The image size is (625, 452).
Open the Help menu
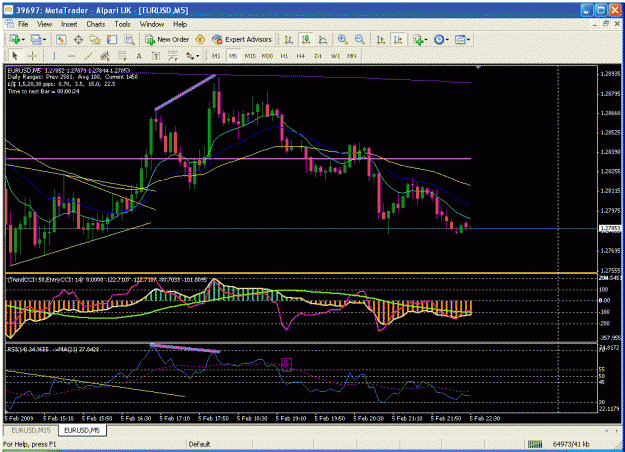pyautogui.click(x=180, y=24)
